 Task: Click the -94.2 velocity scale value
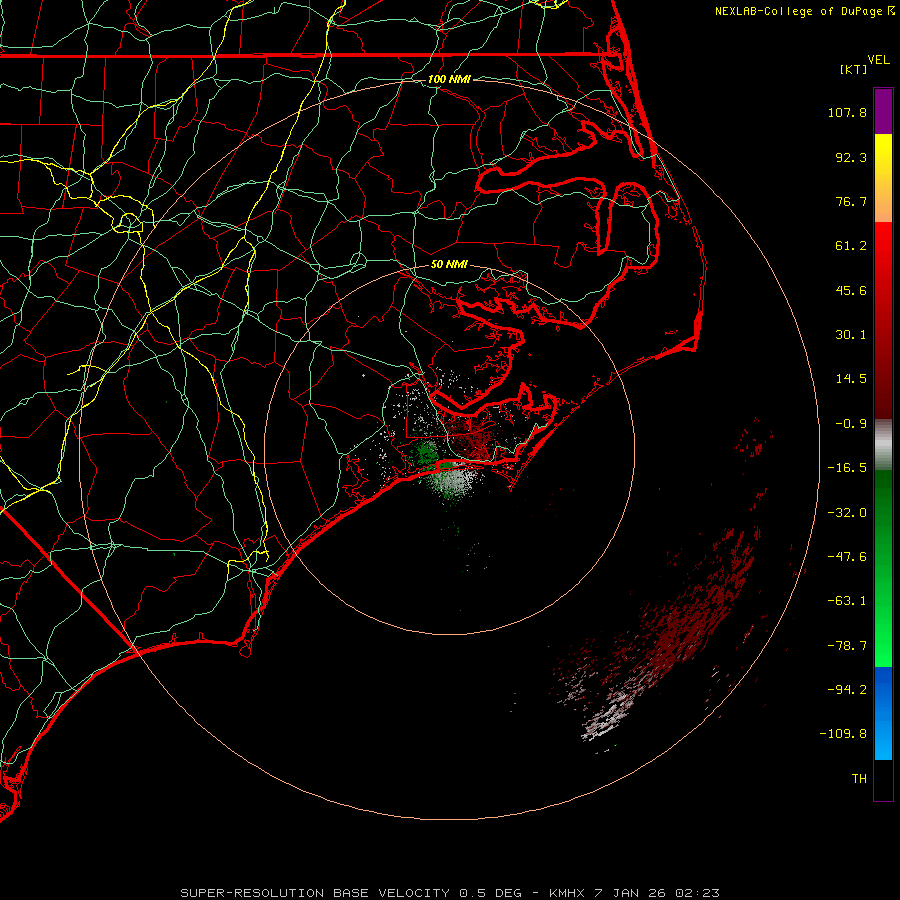(x=847, y=690)
